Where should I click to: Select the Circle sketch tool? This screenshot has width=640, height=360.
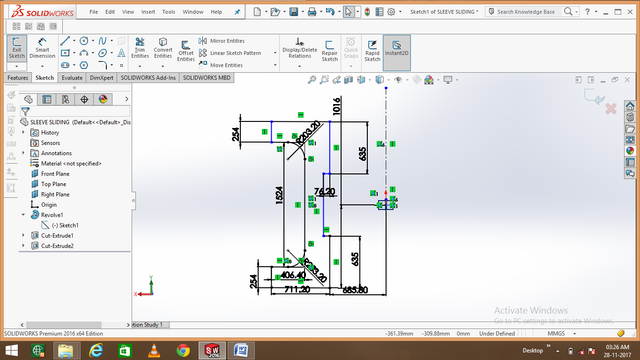(x=84, y=41)
